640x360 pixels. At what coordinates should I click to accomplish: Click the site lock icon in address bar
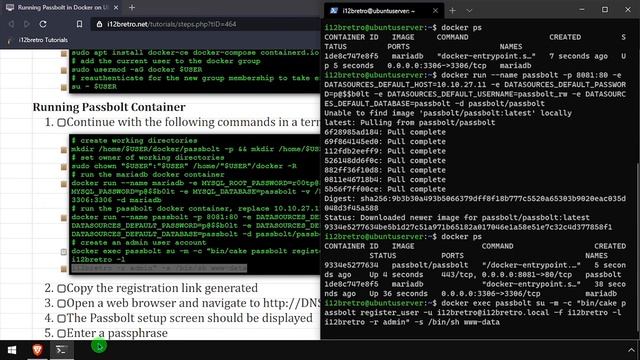pos(99,24)
